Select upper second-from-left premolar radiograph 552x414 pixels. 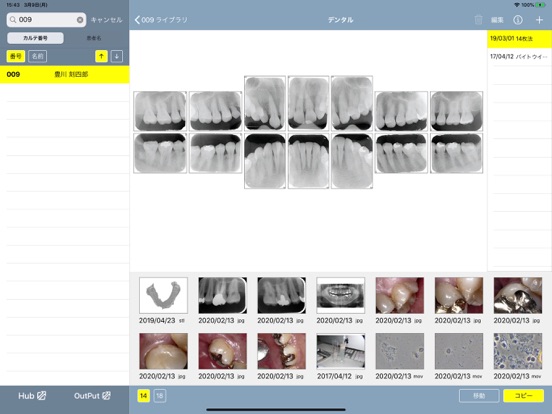point(215,111)
